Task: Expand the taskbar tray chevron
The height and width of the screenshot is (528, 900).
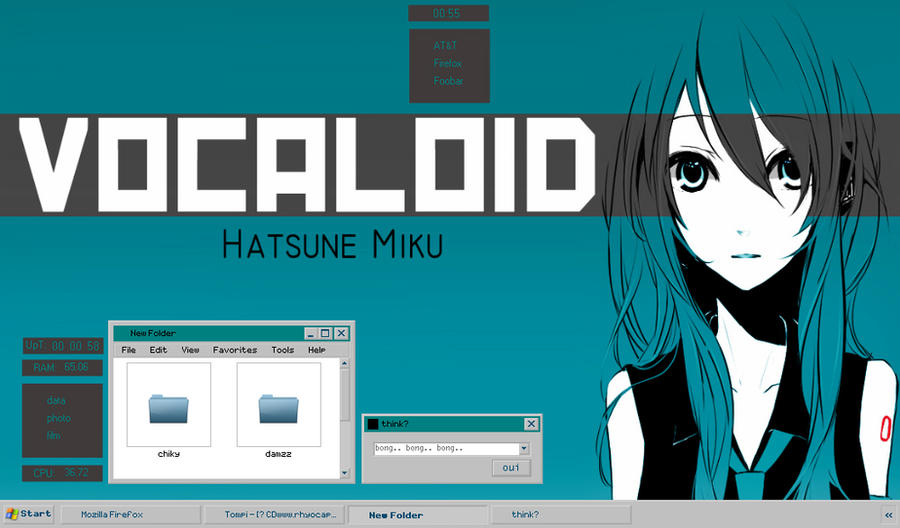Action: pyautogui.click(x=889, y=515)
